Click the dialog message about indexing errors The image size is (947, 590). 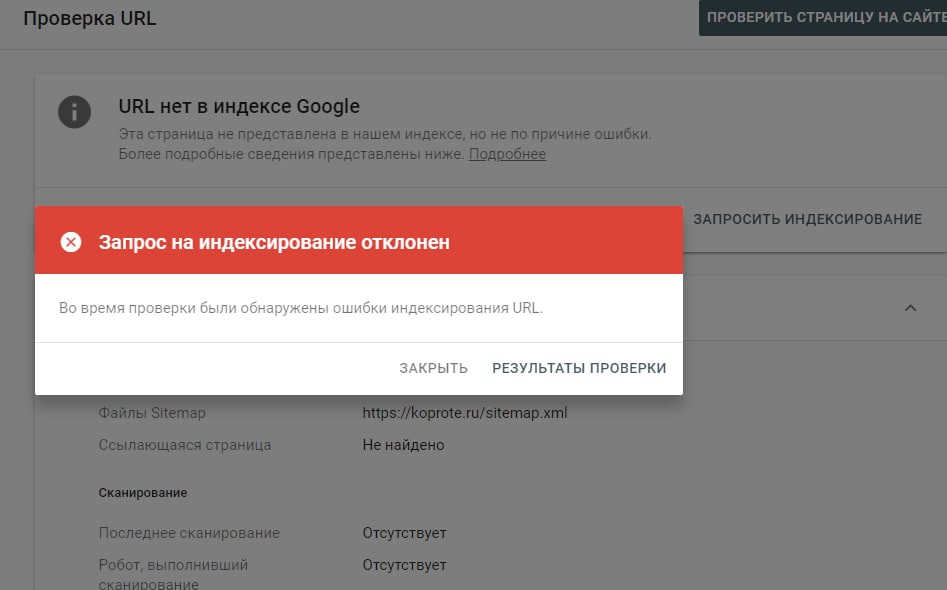[301, 308]
